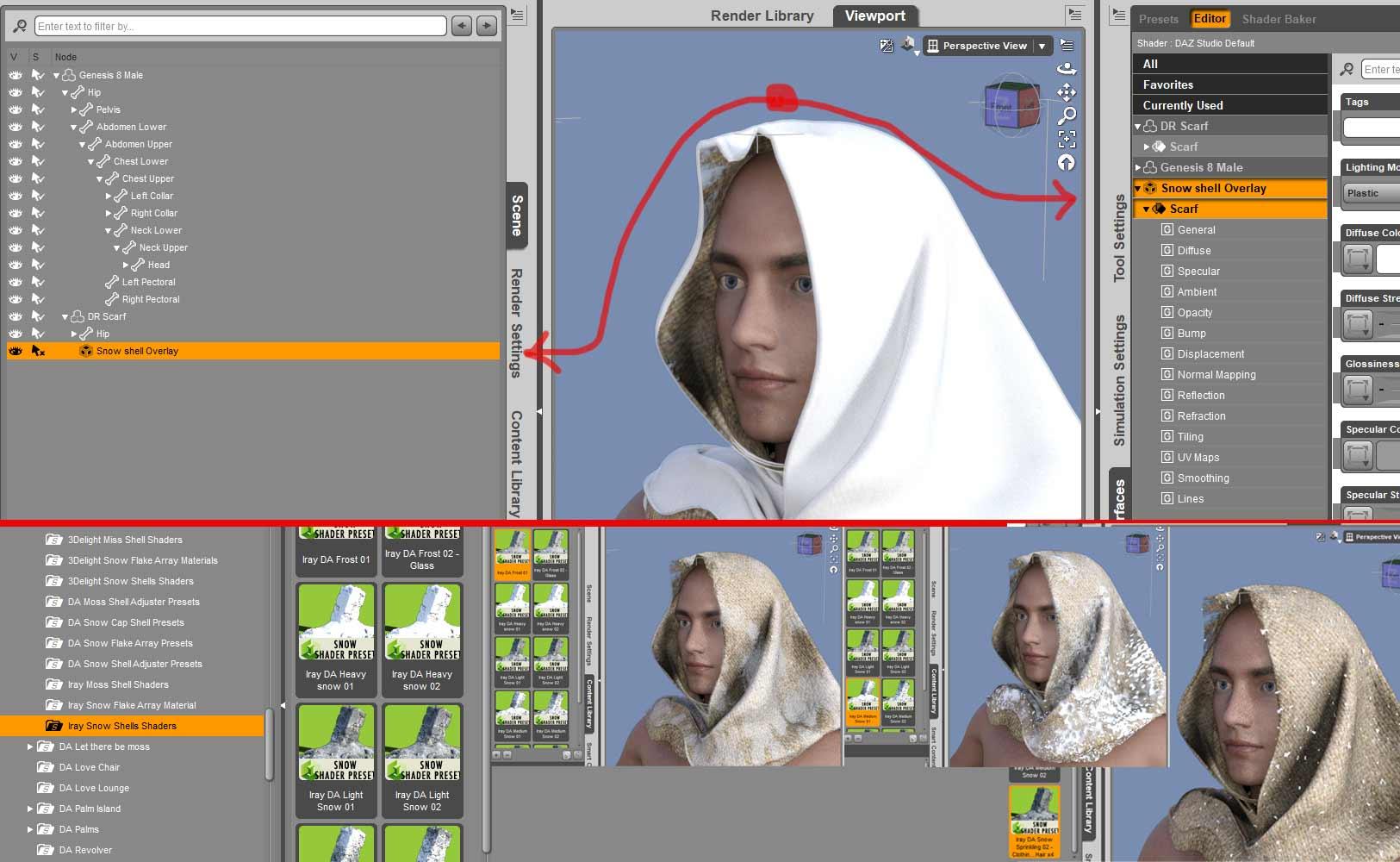Expand the Right Collar node
The height and width of the screenshot is (862, 1400).
[109, 214]
